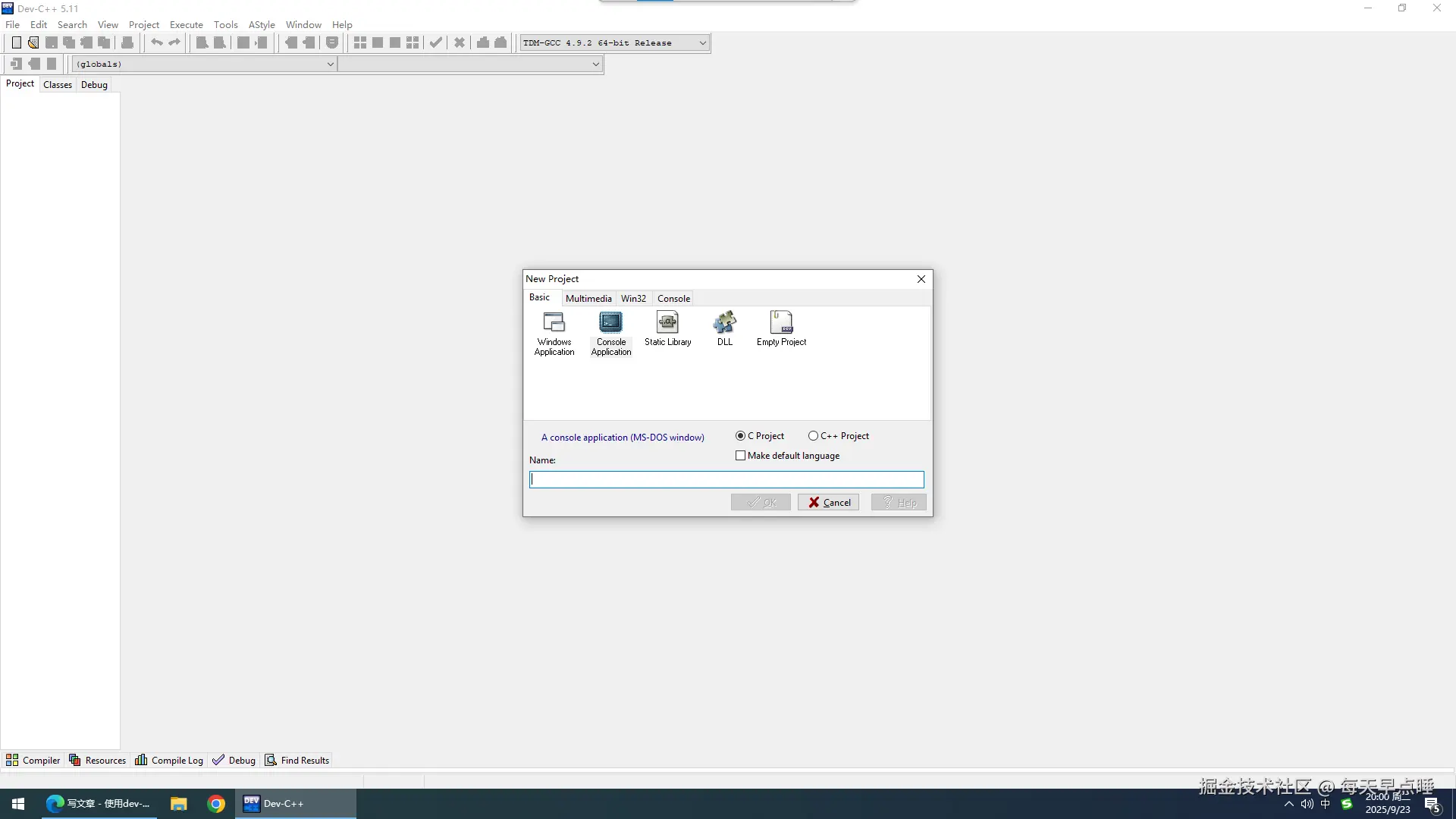Image resolution: width=1456 pixels, height=819 pixels.
Task: Switch to the Classes side panel tab
Action: (58, 85)
